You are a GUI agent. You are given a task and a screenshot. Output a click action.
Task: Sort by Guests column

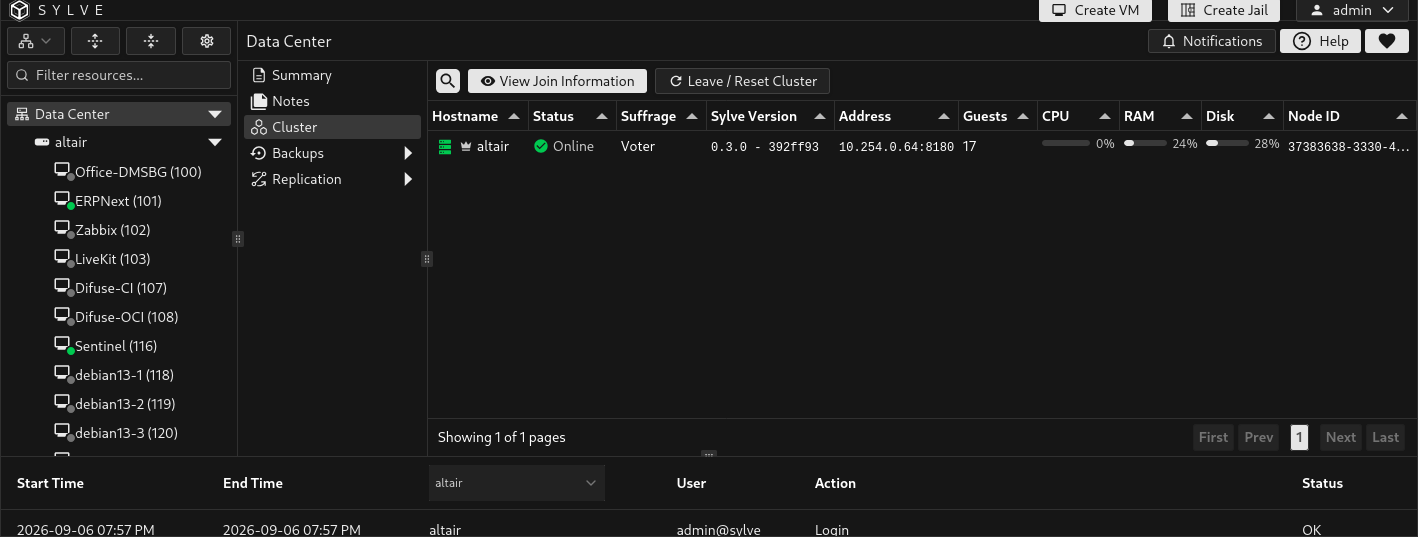tap(996, 116)
